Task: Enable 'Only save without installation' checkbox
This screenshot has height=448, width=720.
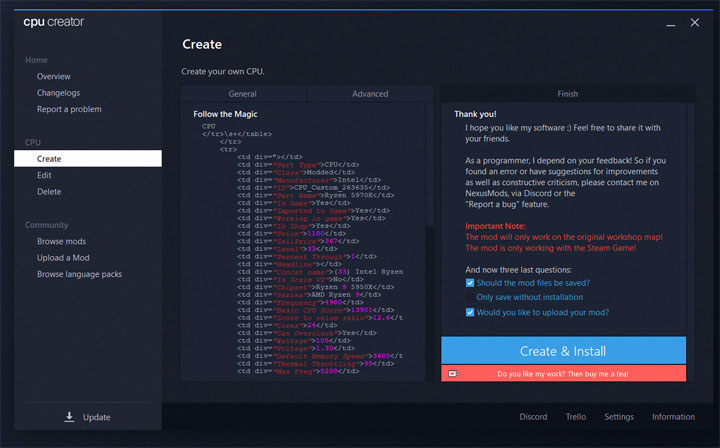Action: point(471,297)
